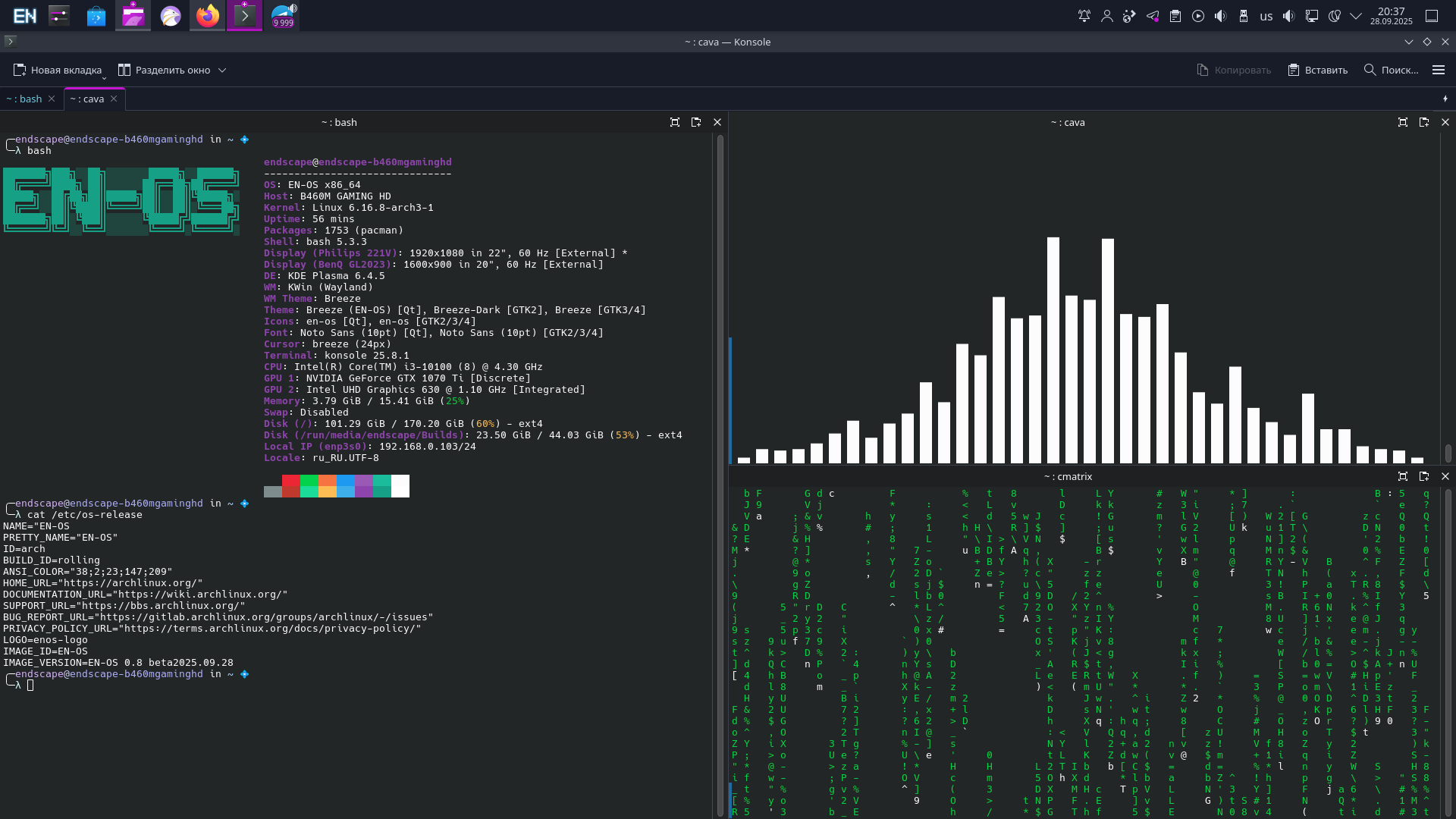The height and width of the screenshot is (819, 1456).
Task: Maximize the cava pane with its header icon
Action: [1402, 122]
